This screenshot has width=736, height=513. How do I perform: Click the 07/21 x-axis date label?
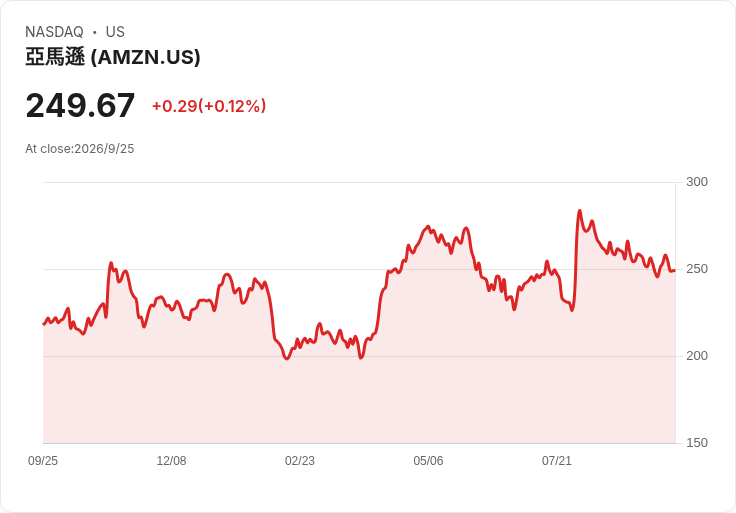(x=557, y=461)
